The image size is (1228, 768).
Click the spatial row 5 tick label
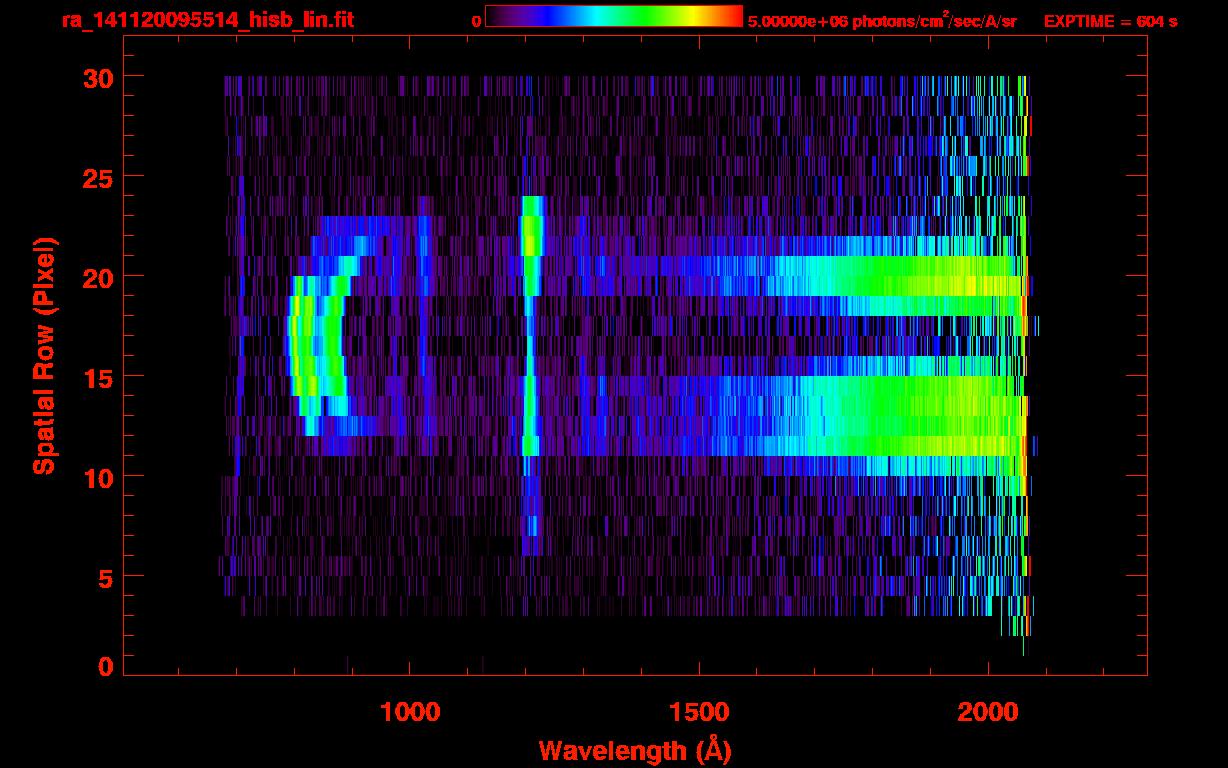pos(105,577)
